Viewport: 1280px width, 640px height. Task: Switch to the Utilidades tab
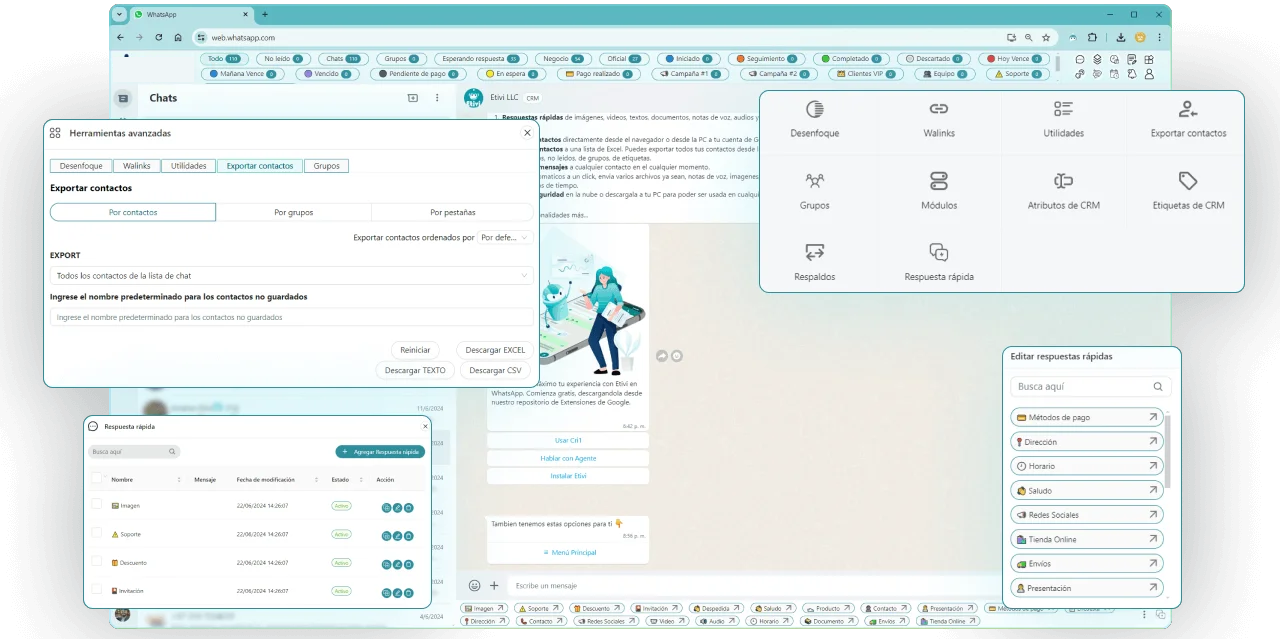tap(188, 166)
